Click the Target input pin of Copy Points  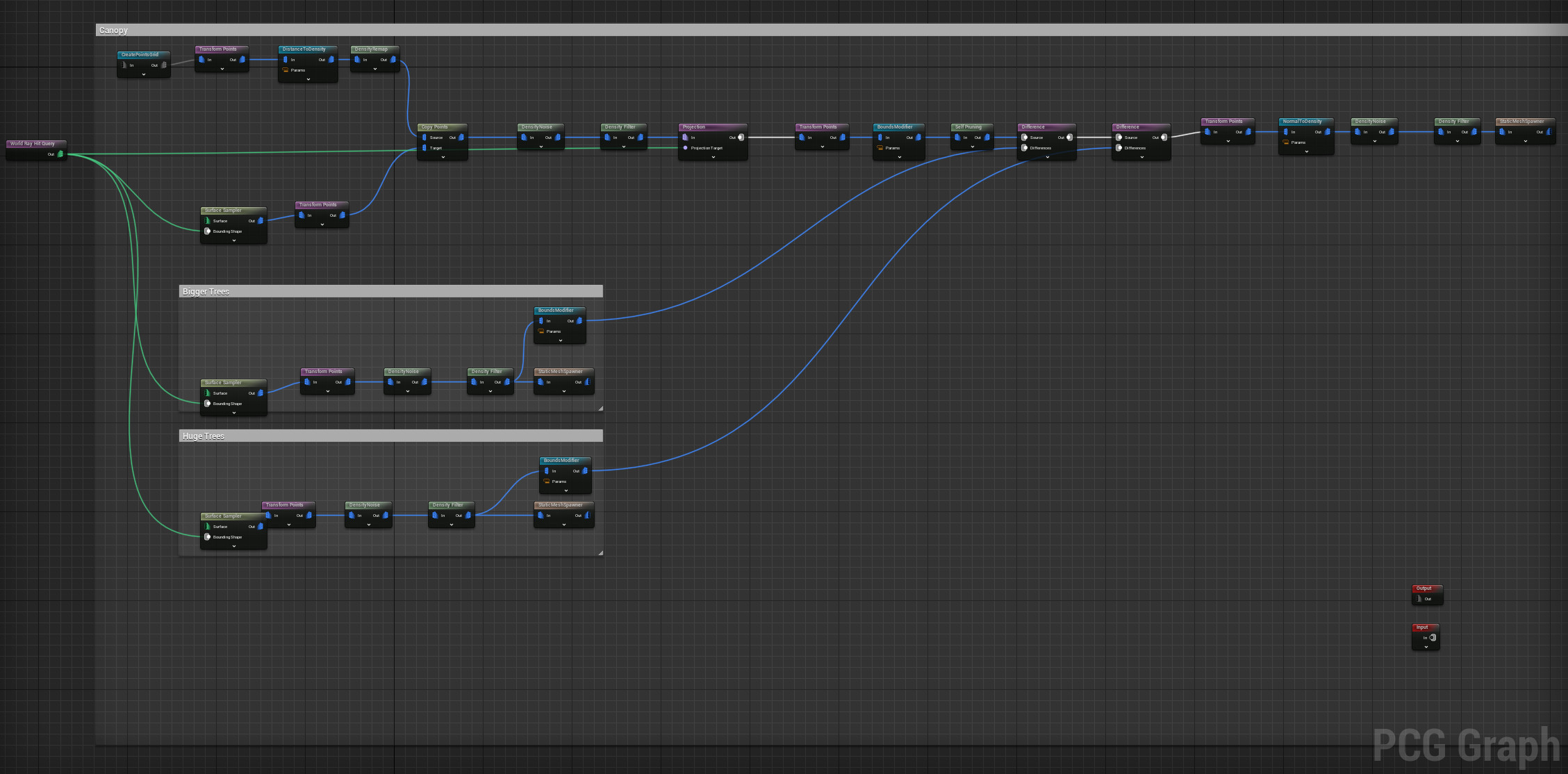tap(424, 148)
